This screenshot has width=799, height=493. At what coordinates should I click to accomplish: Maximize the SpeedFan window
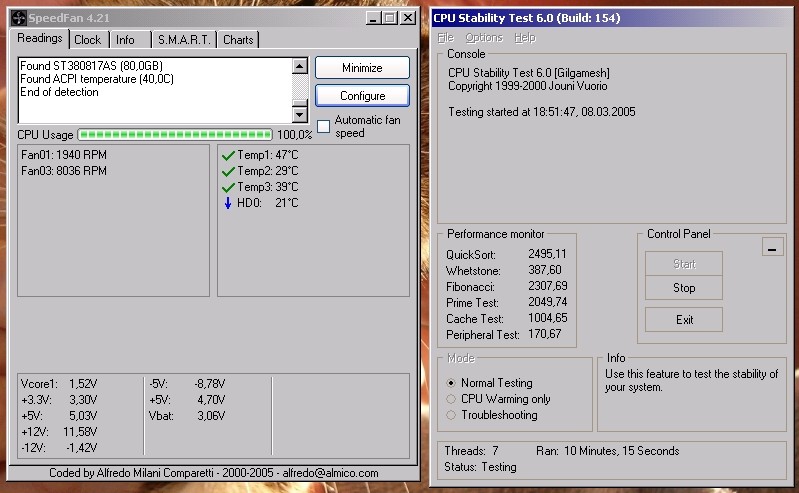(390, 18)
